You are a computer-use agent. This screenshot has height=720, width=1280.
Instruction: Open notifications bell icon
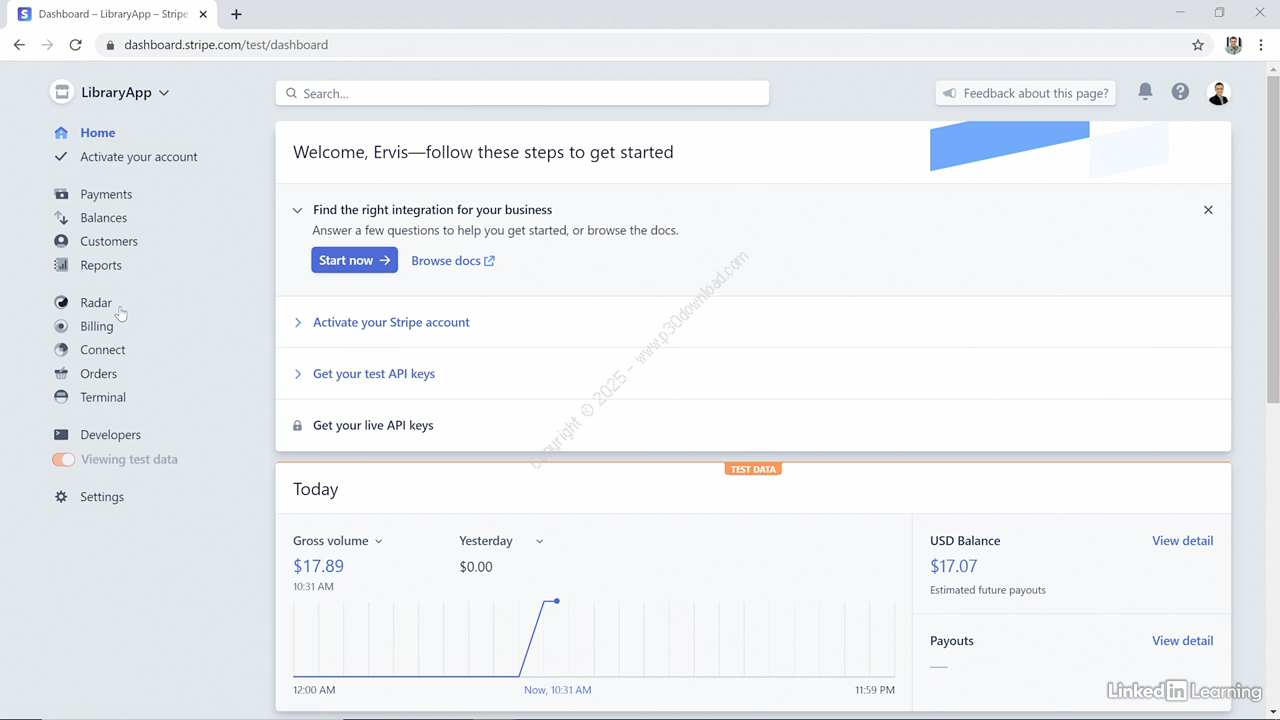pos(1145,92)
